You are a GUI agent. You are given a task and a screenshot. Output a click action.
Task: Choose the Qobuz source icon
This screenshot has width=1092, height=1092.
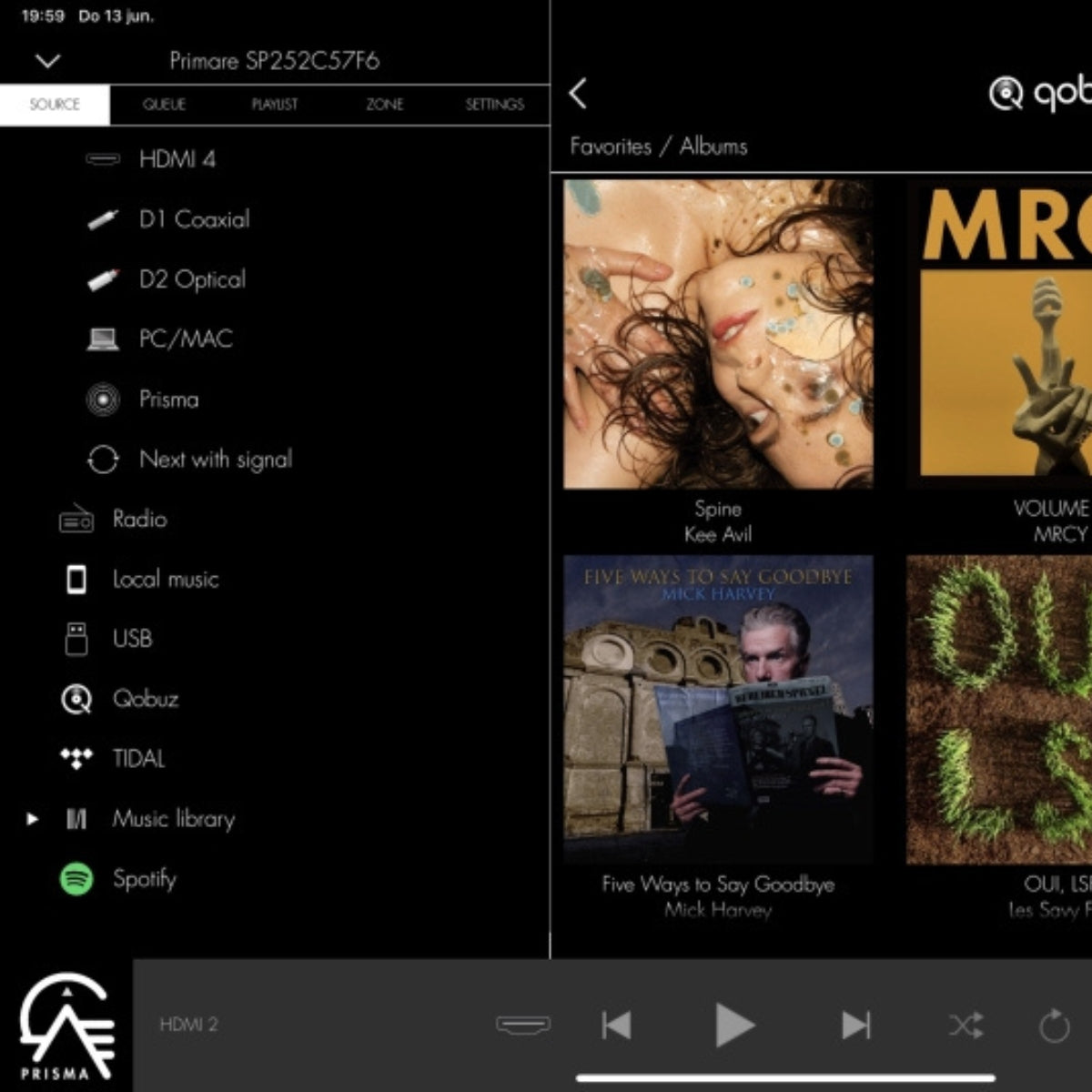click(x=76, y=699)
